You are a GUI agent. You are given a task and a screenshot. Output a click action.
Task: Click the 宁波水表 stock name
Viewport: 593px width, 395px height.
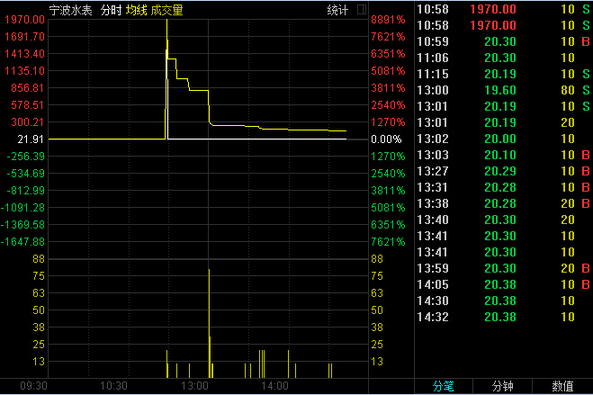point(71,10)
